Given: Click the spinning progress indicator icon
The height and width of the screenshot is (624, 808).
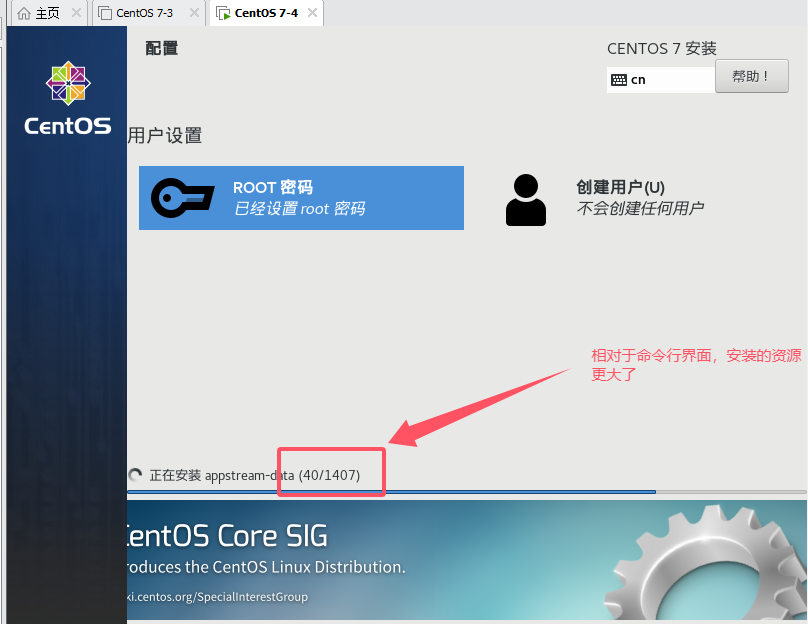Looking at the screenshot, I should (x=135, y=475).
